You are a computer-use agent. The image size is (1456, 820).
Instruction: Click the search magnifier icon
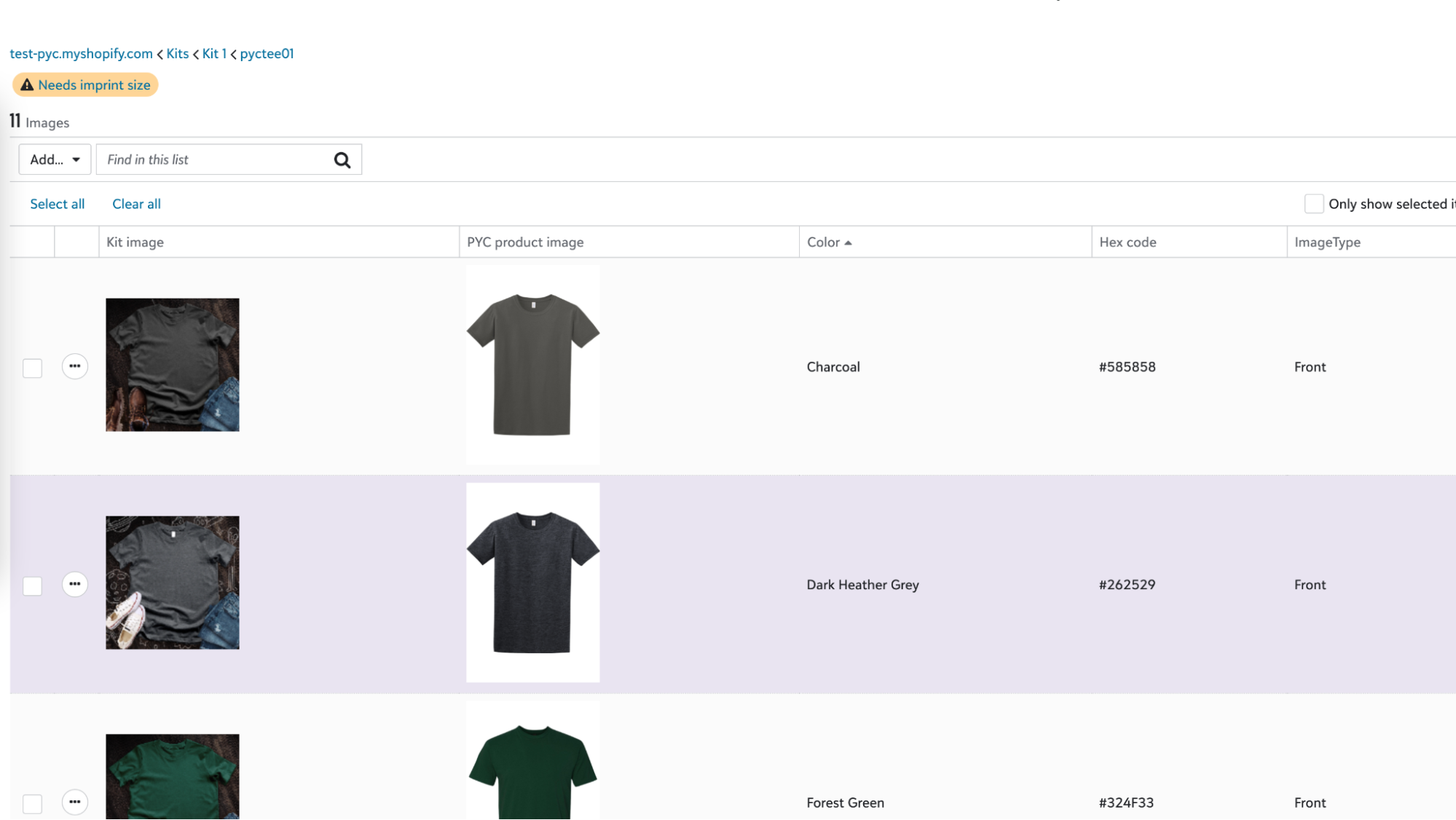click(342, 160)
